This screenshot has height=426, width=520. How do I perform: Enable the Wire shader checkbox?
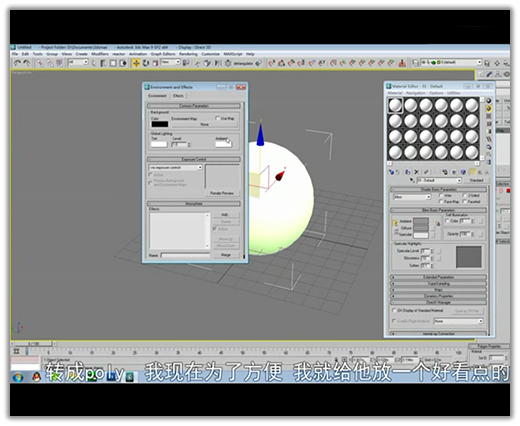440,195
